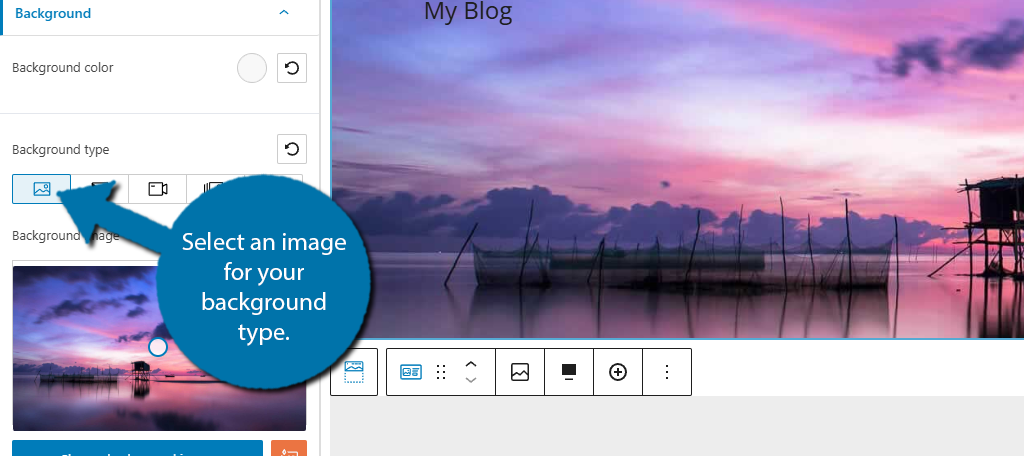Screen dimensions: 1024x456
Task: Select the image background type
Action: 42,189
